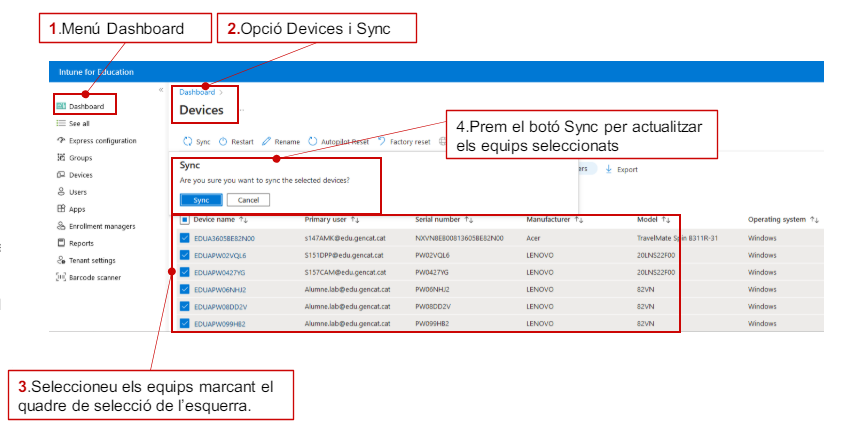Click the Dashboard breadcrumb link
850x436 pixels.
point(197,92)
